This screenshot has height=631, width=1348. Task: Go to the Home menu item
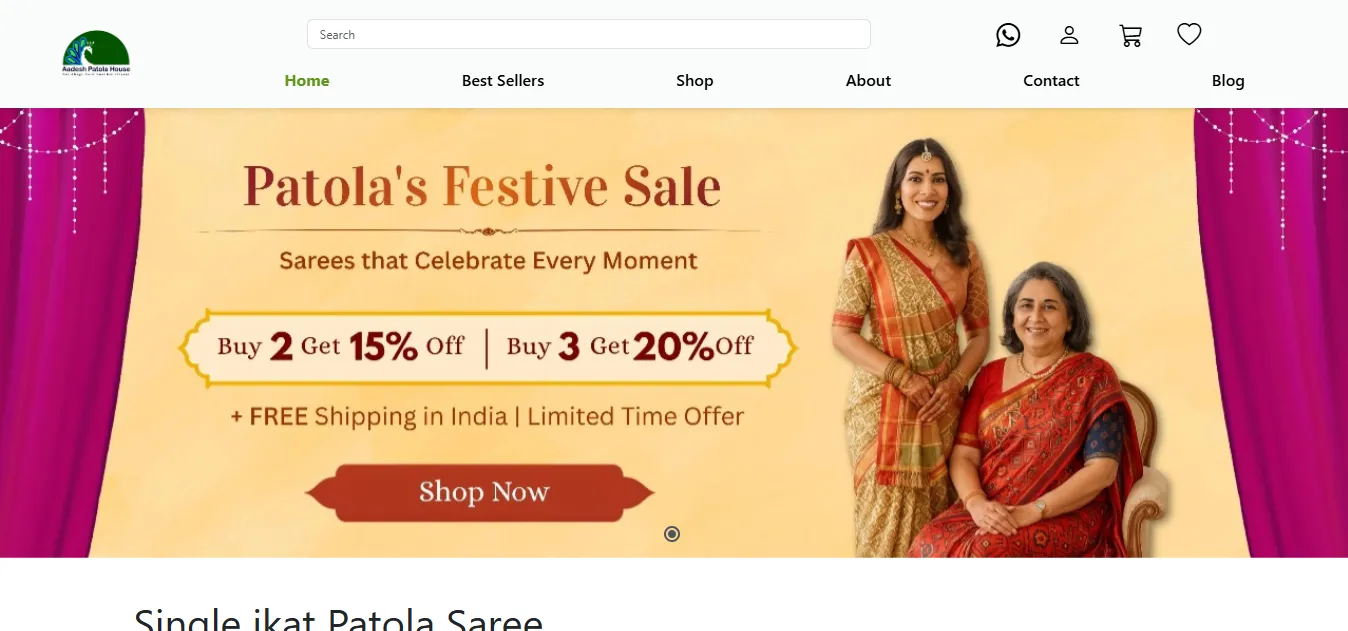coord(307,81)
